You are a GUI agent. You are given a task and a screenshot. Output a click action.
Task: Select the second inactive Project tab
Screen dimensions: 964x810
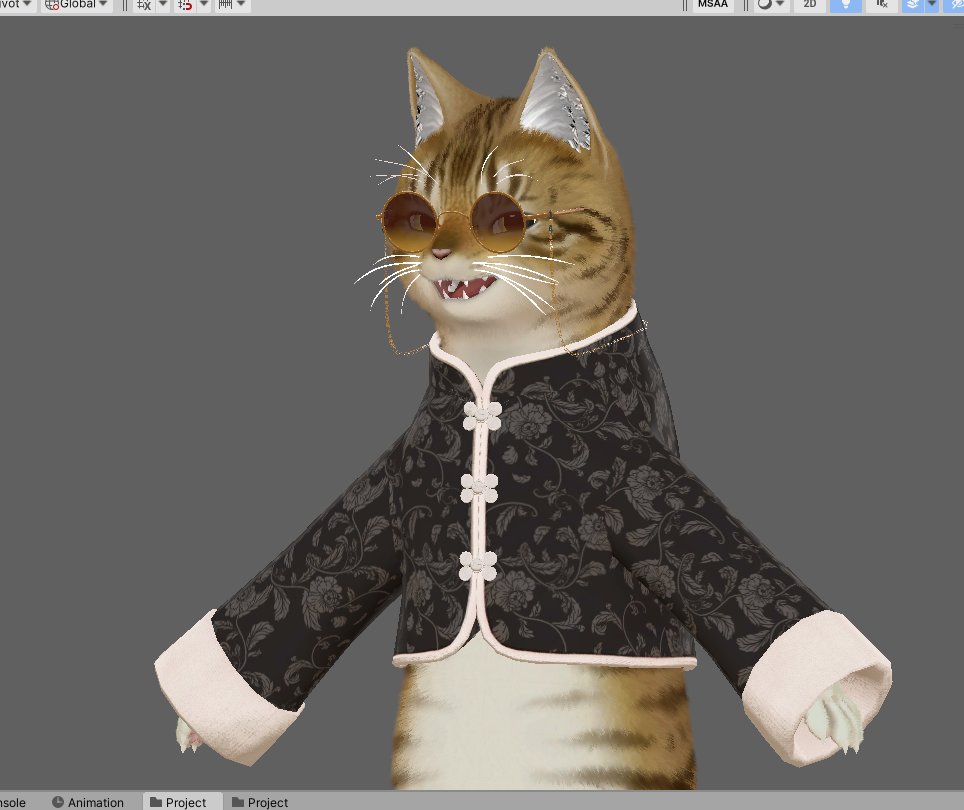point(260,803)
